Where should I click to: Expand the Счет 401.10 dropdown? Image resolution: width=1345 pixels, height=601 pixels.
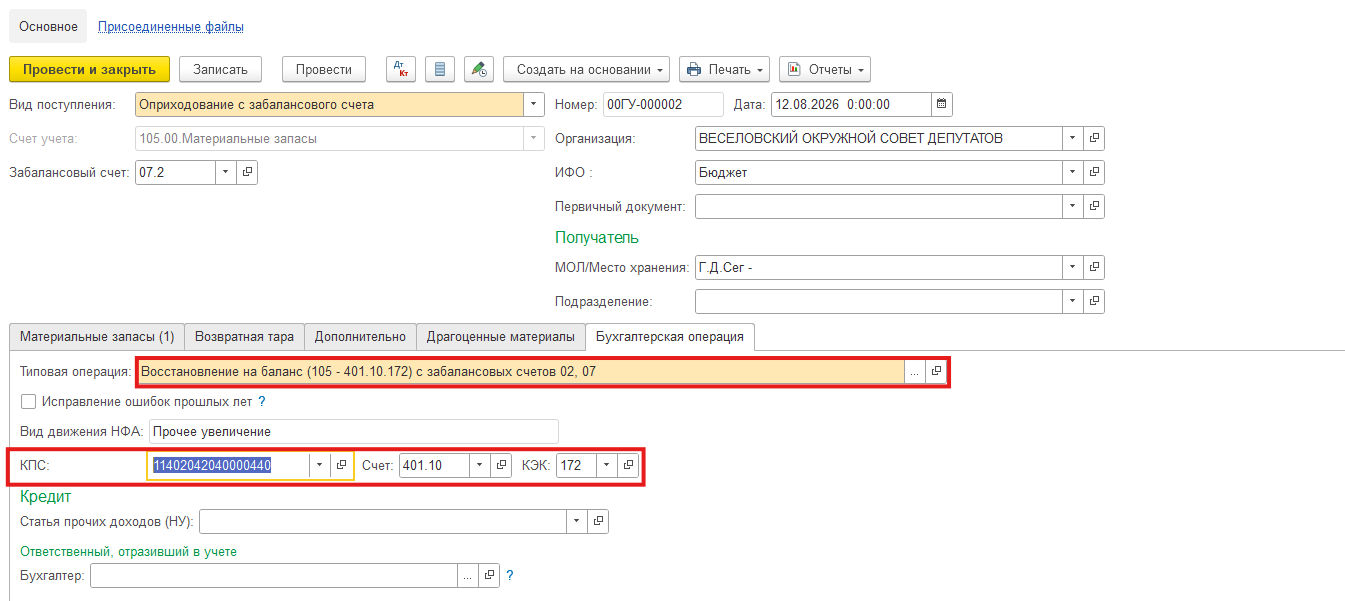pyautogui.click(x=477, y=465)
